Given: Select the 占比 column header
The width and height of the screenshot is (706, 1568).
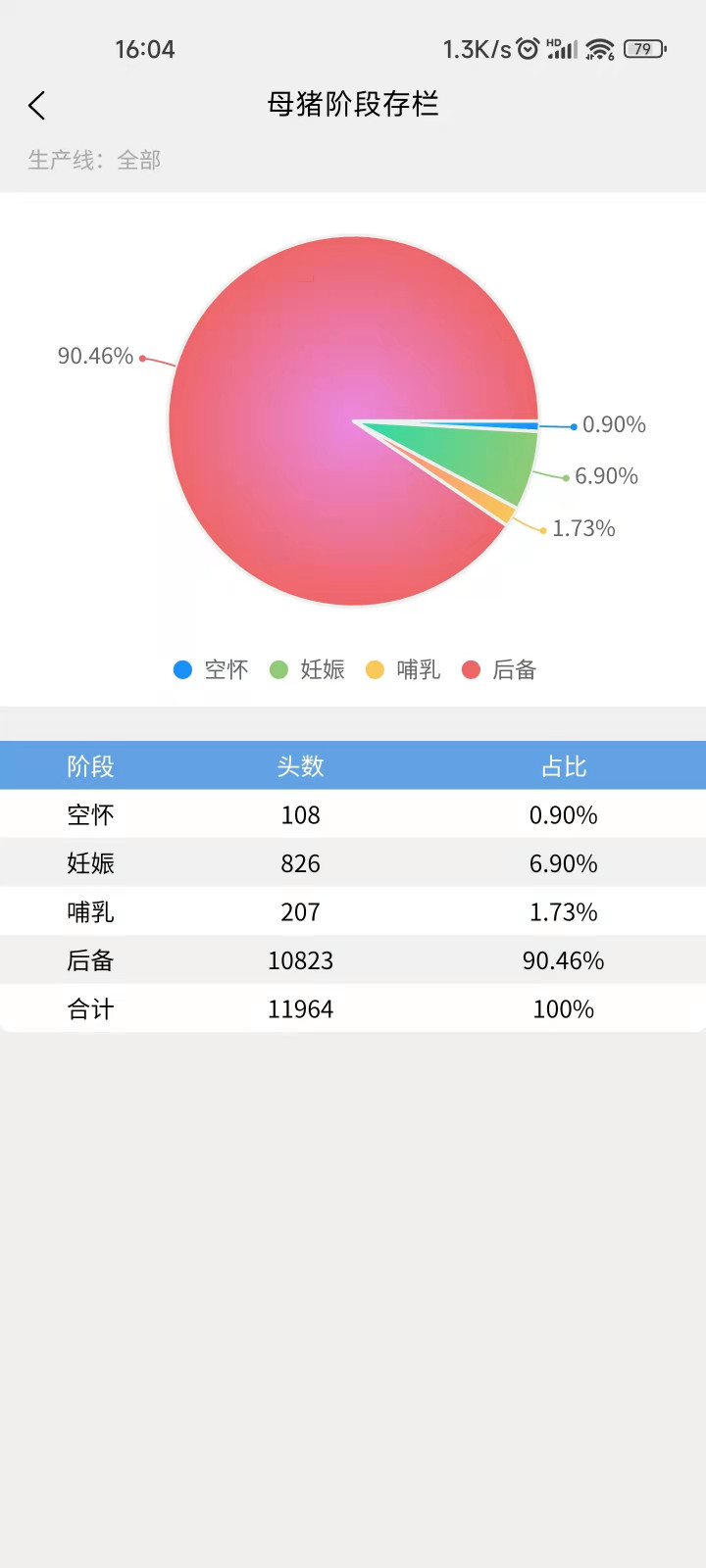Looking at the screenshot, I should tap(563, 765).
